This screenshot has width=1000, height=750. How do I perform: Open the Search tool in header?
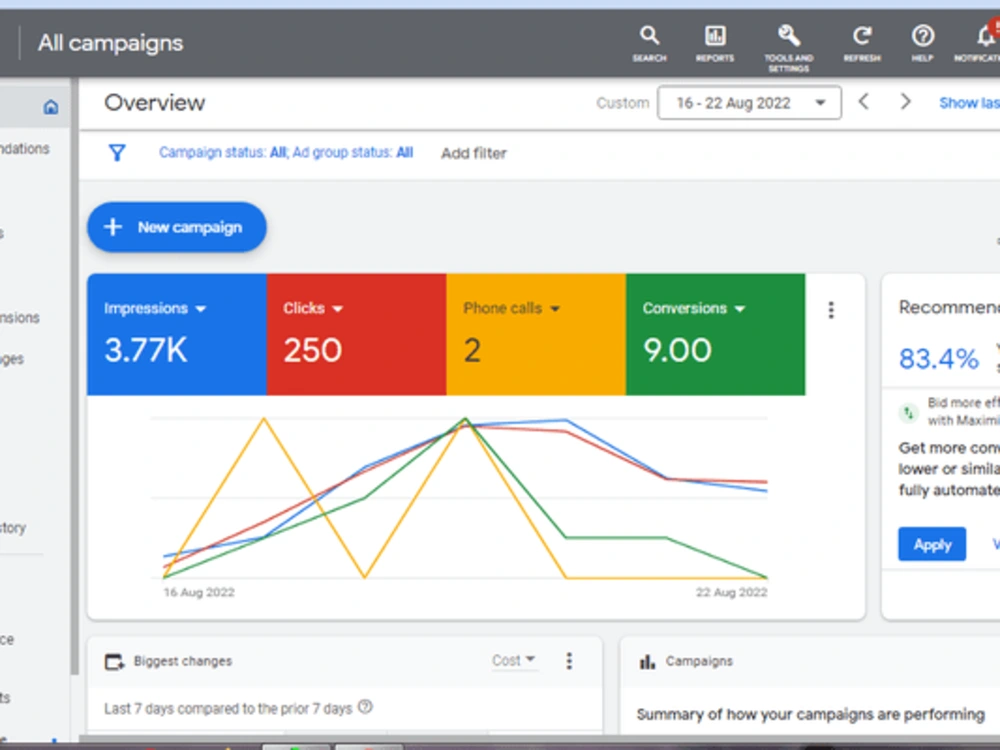point(649,43)
